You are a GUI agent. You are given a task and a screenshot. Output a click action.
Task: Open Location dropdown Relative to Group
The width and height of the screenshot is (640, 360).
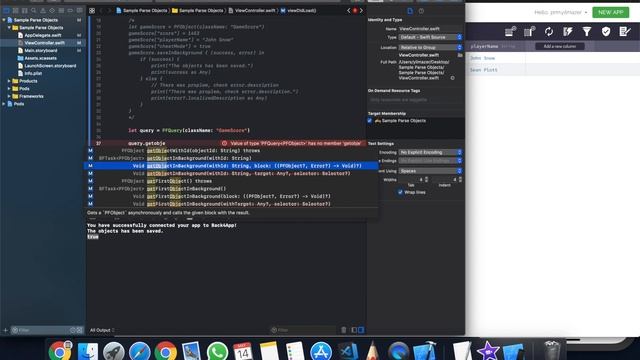click(430, 47)
